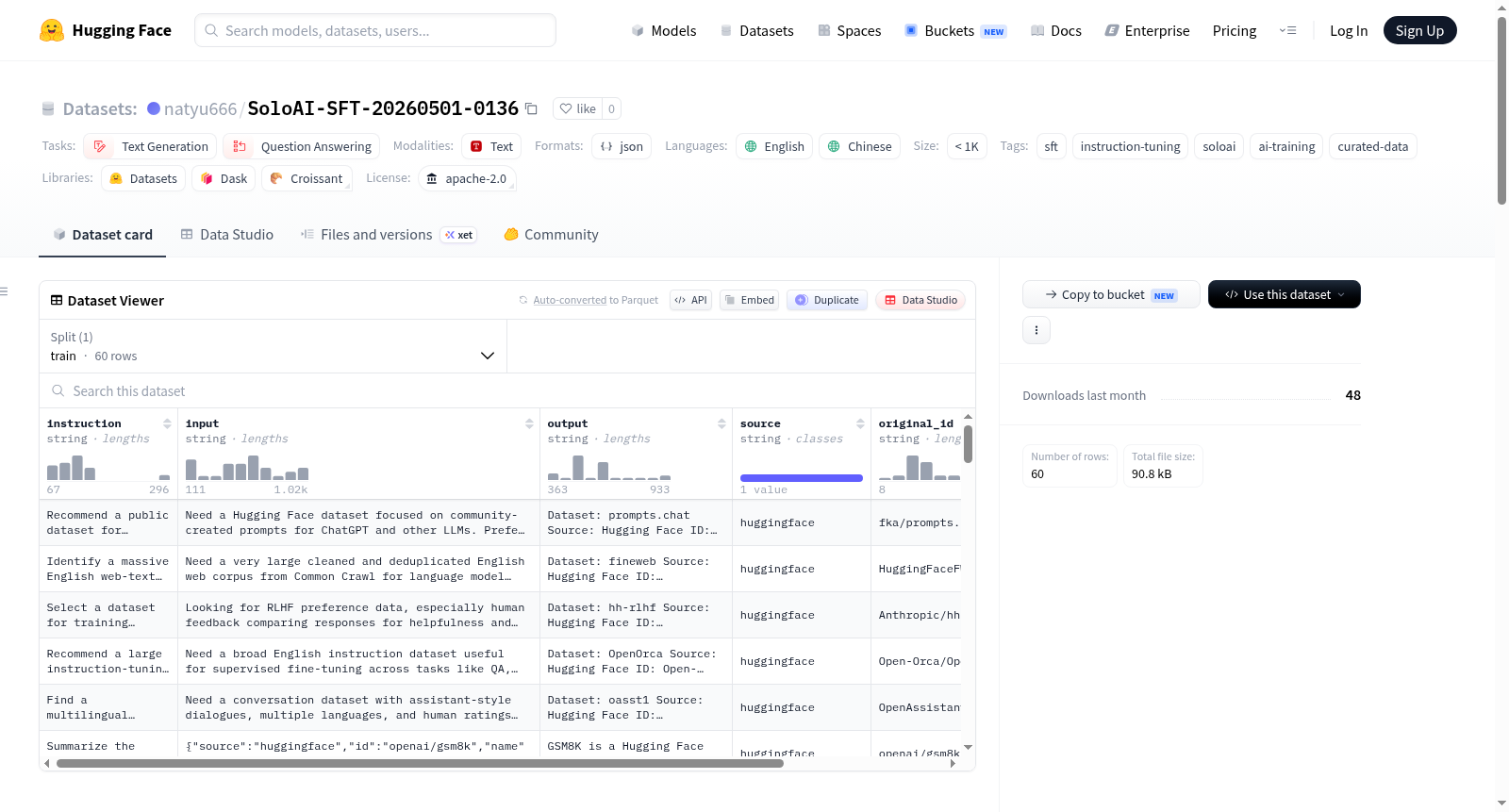Click the Question Answering task tag
This screenshot has height=812, width=1509.
tap(302, 146)
